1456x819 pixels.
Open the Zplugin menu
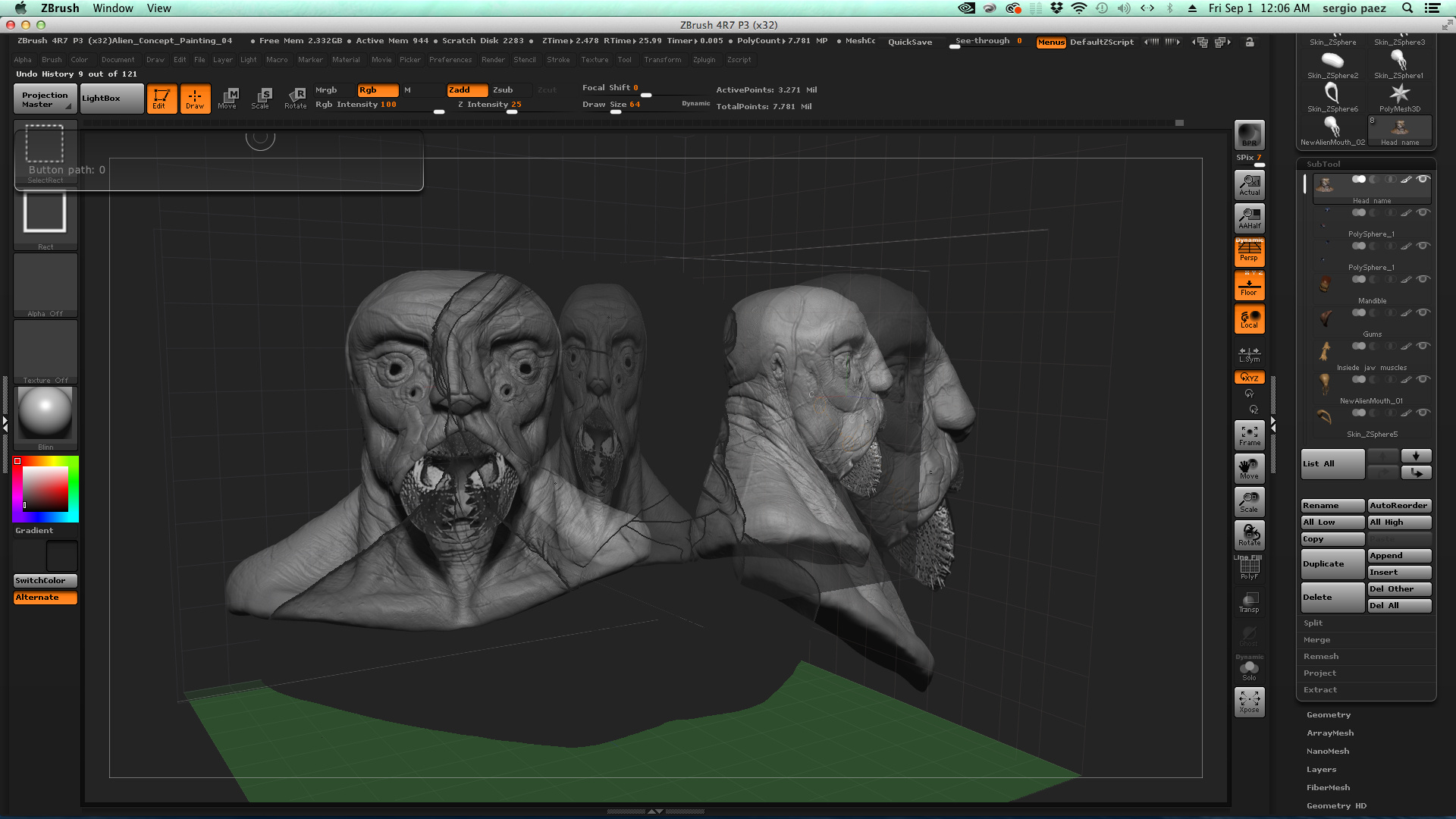pyautogui.click(x=704, y=60)
